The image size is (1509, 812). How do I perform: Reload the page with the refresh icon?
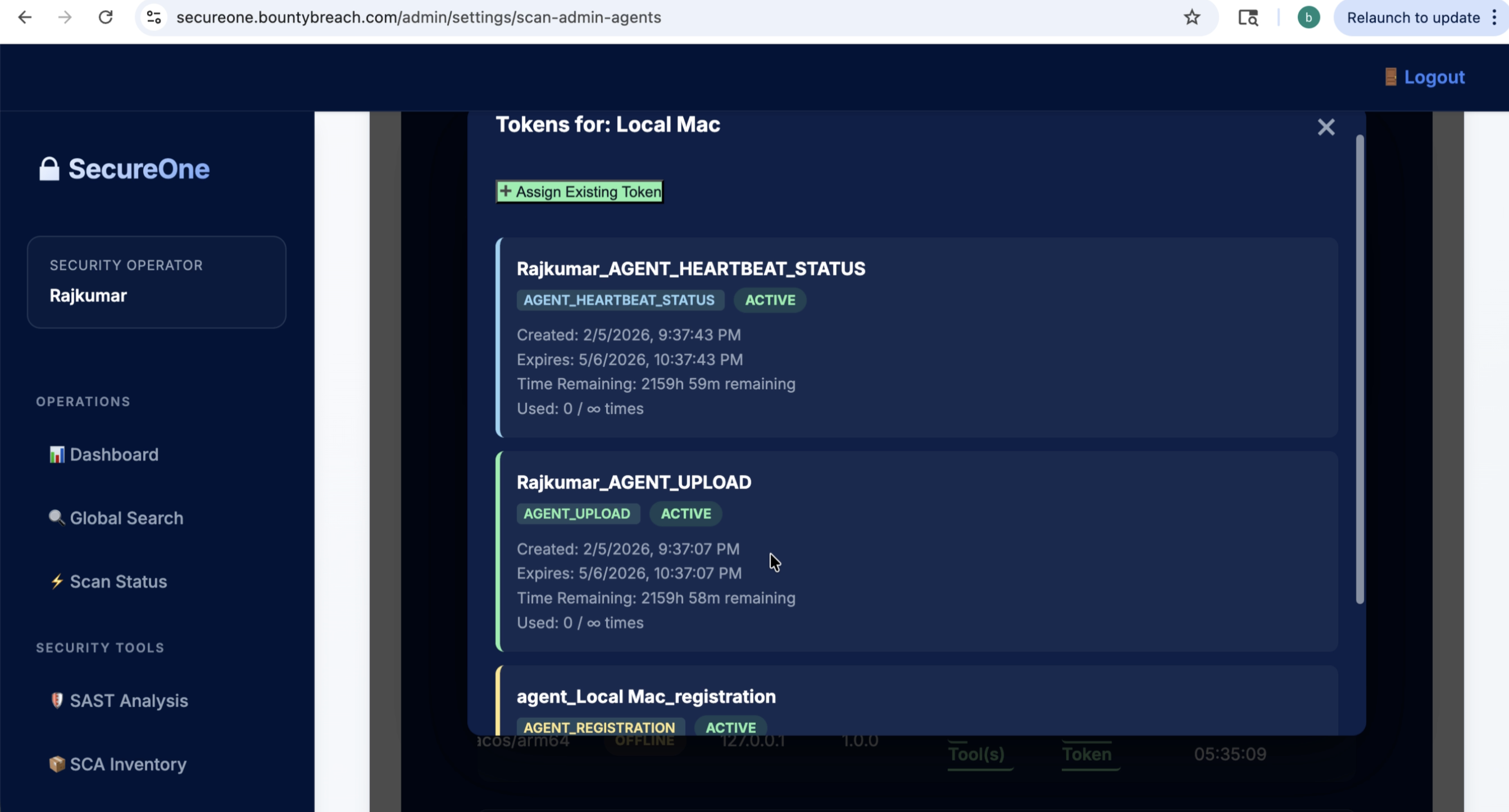coord(106,17)
